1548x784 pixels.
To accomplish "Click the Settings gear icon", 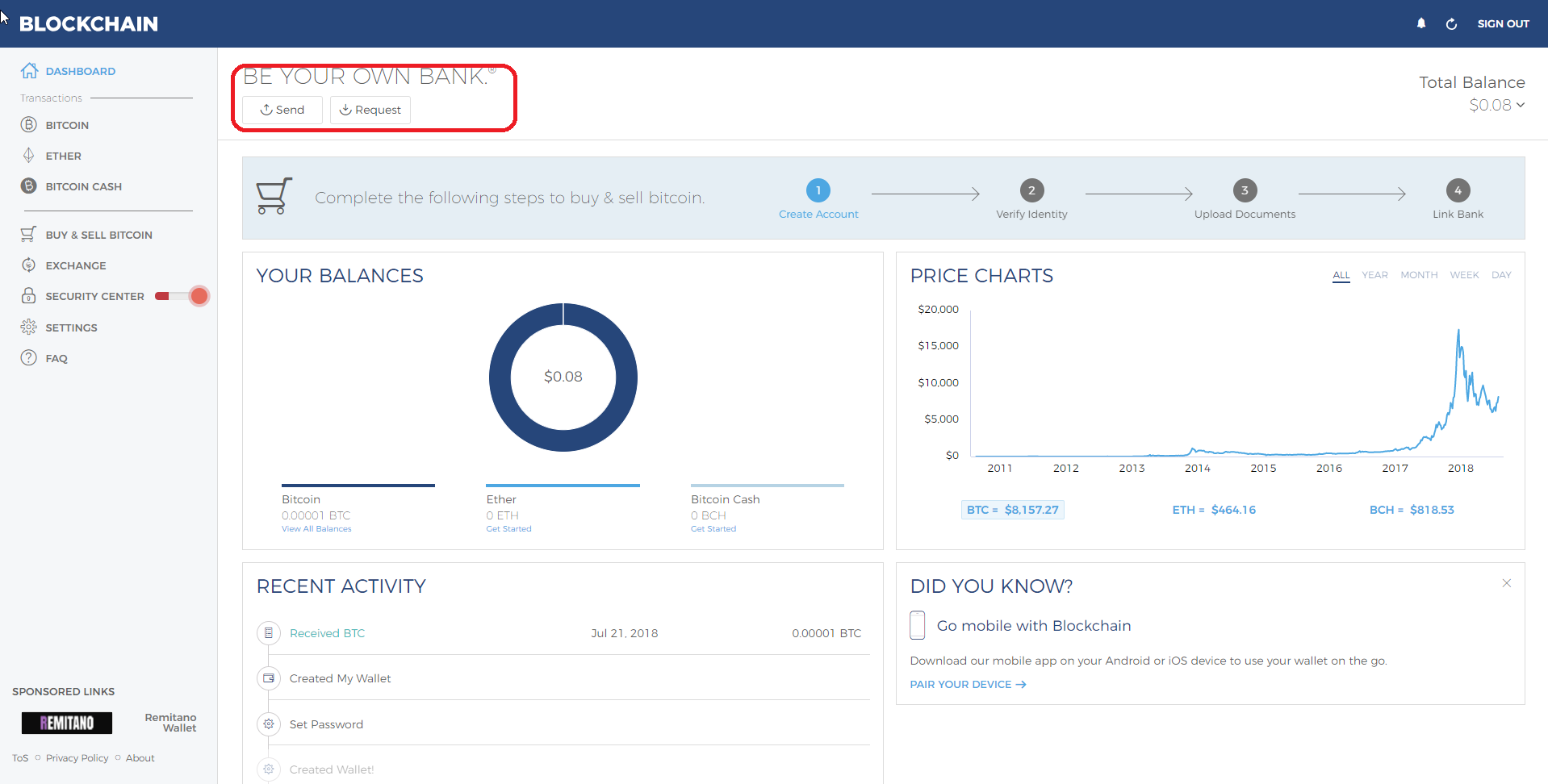I will point(29,327).
